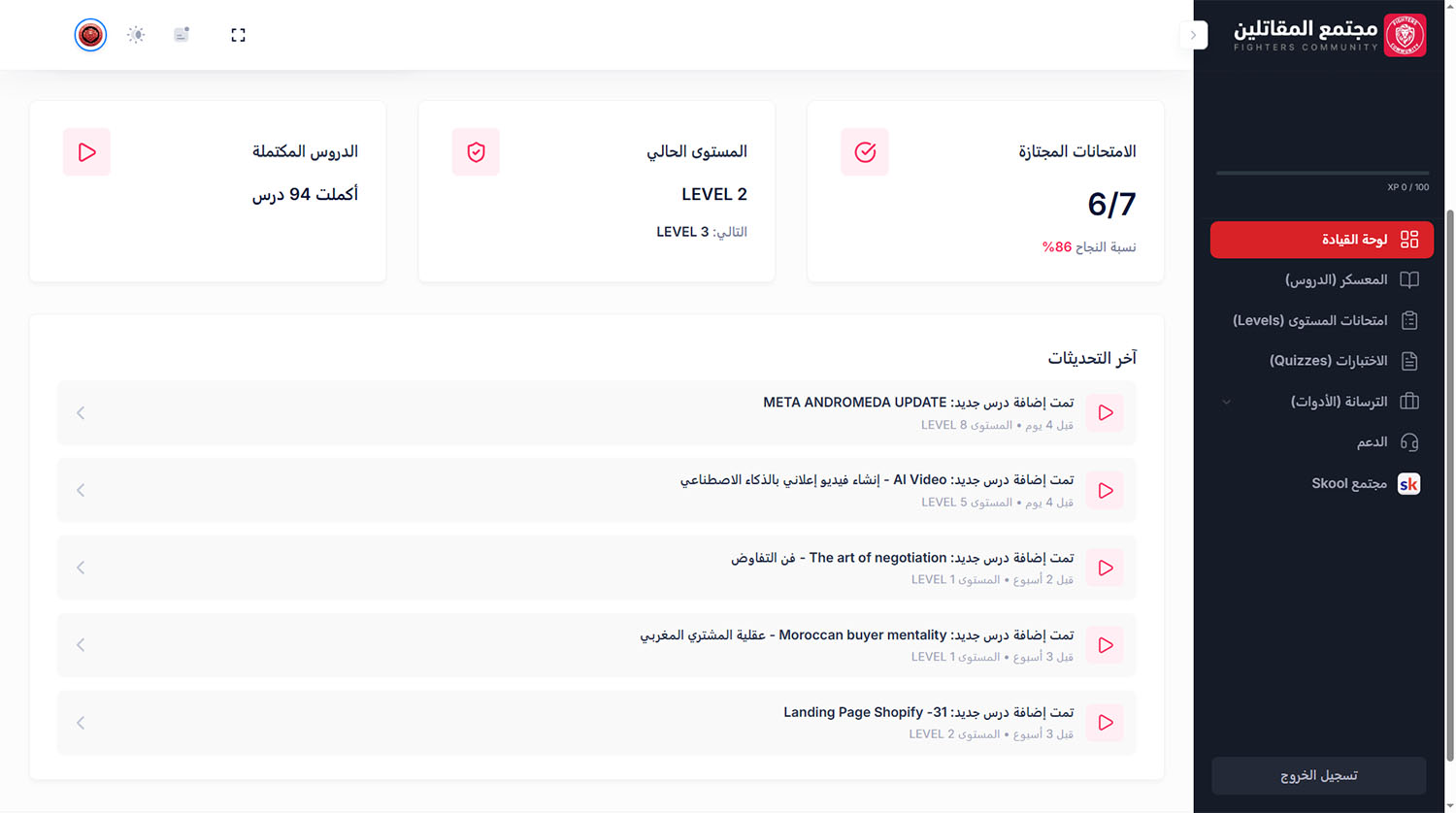Select لوحة القيادة dashboard menu item
The height and width of the screenshot is (813, 1456).
(x=1321, y=240)
